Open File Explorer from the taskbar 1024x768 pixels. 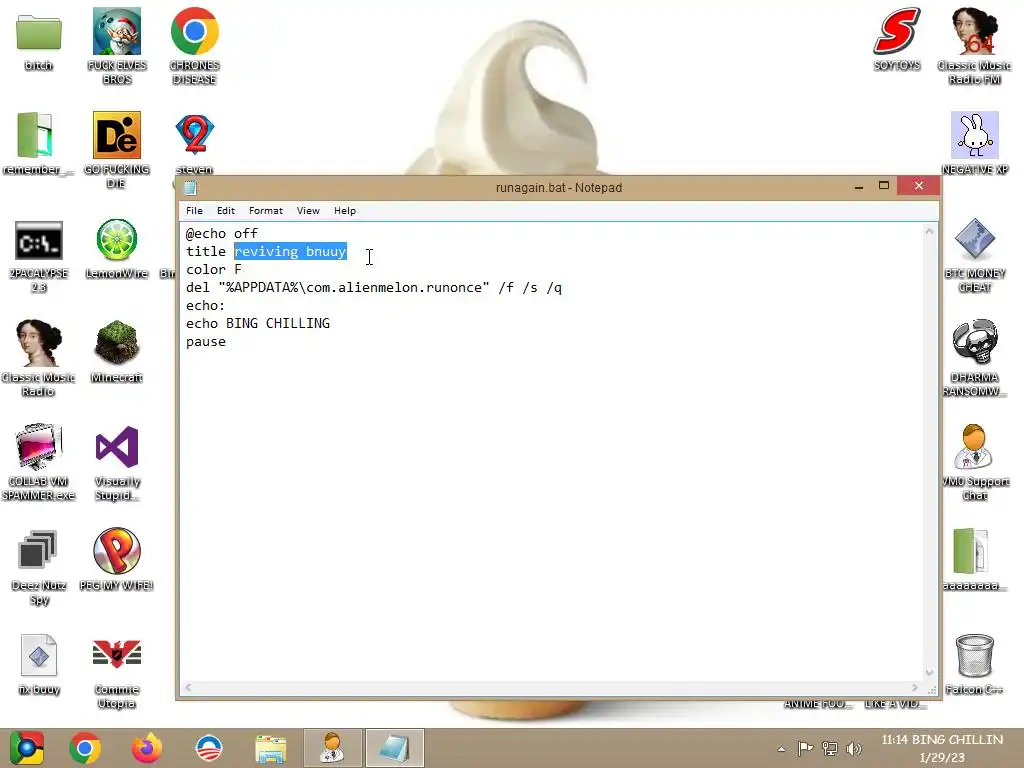pos(271,749)
